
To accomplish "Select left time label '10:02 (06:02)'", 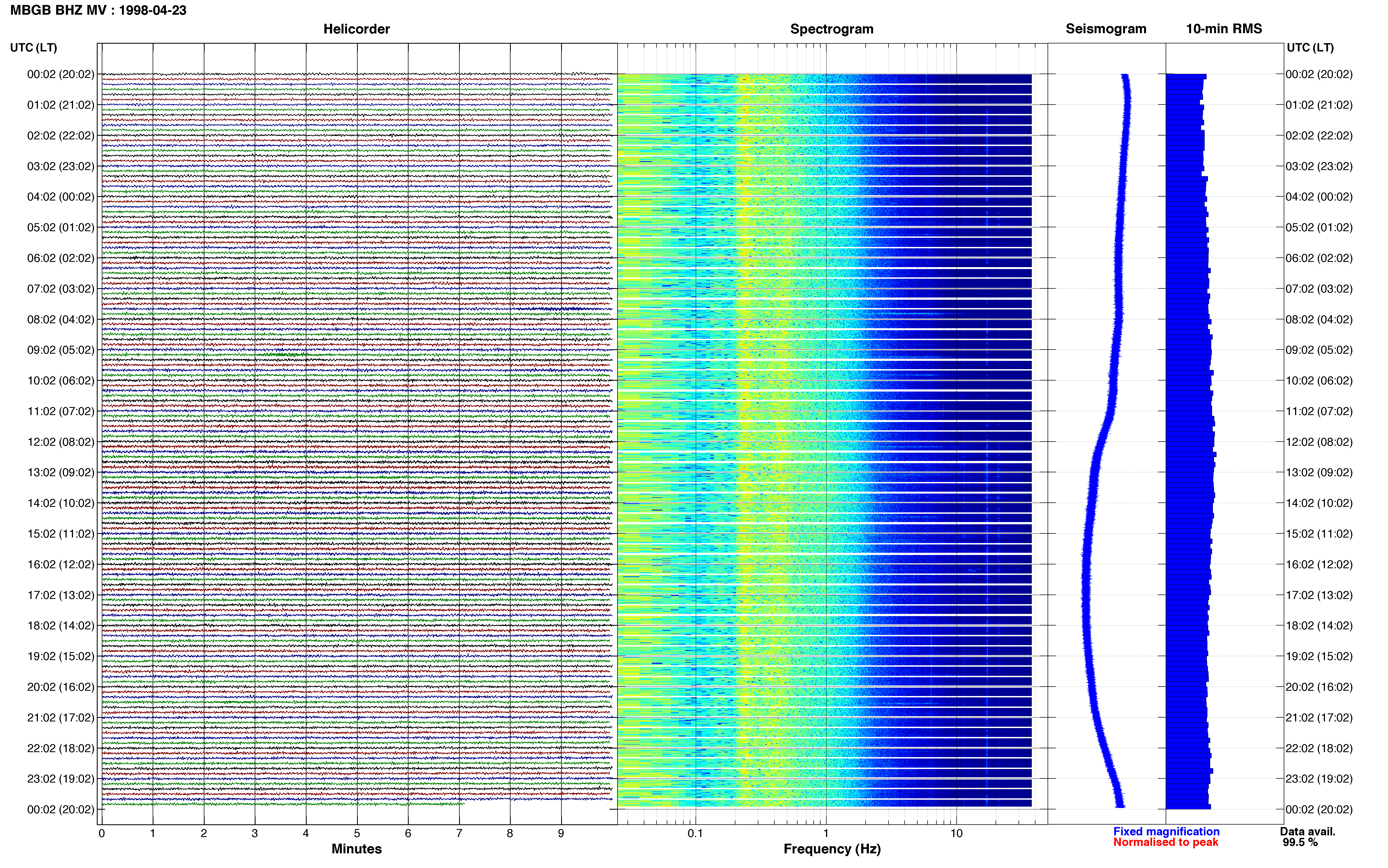I will click(x=61, y=380).
